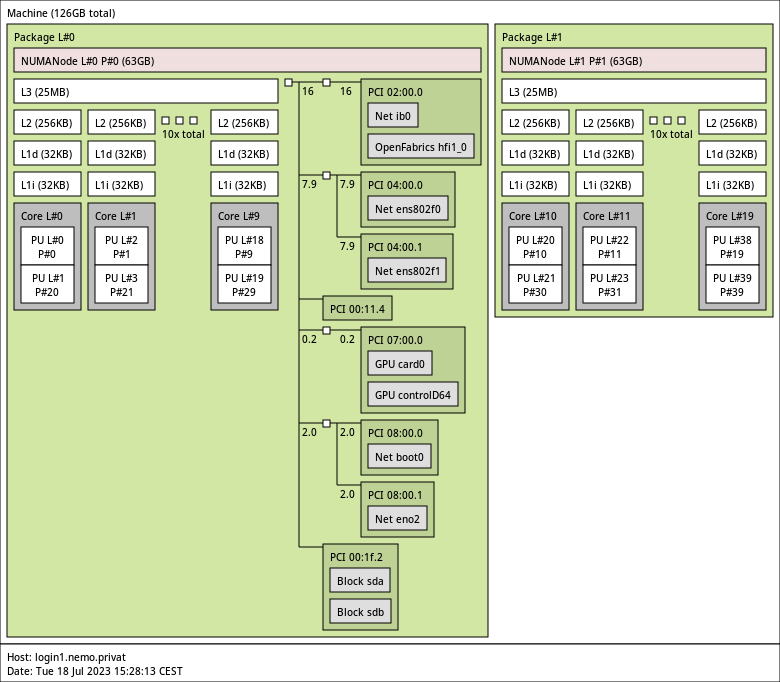Select PU L#2 P#1 box
Image resolution: width=780 pixels, height=682 pixels.
[x=121, y=247]
